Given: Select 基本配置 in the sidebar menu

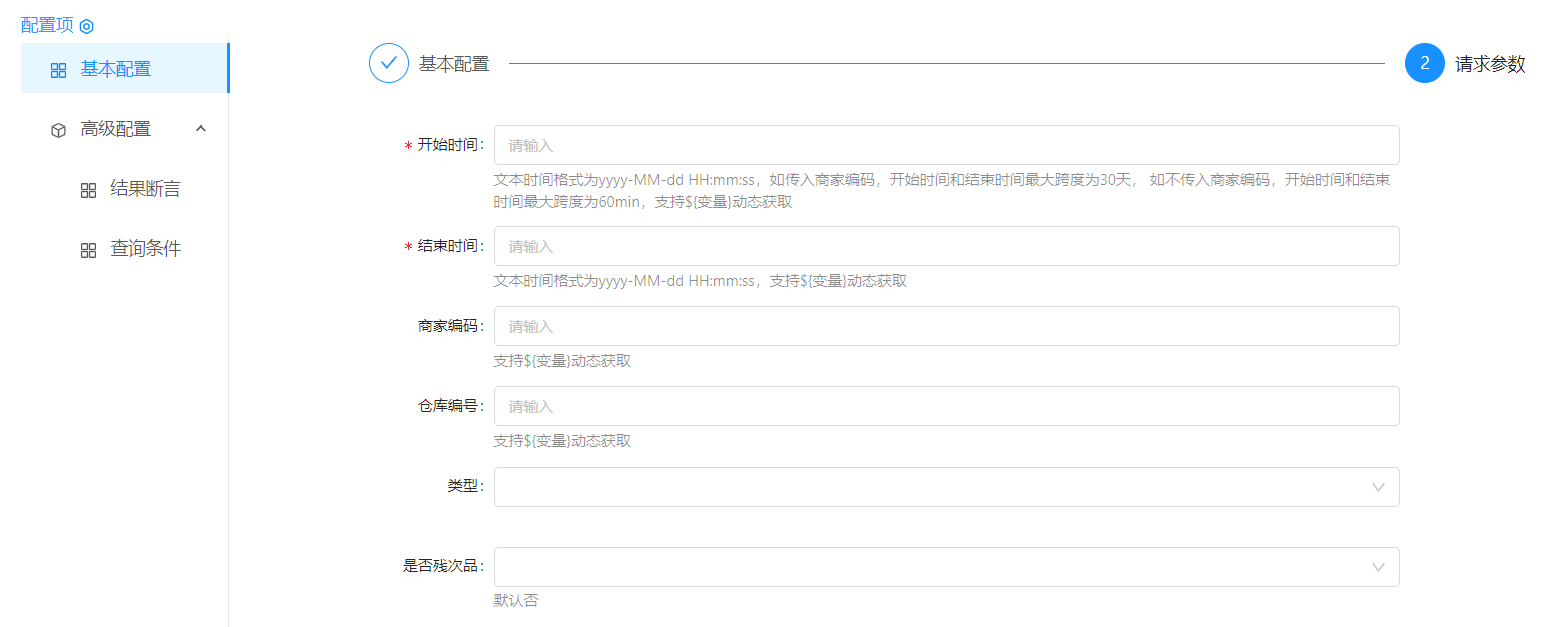Looking at the screenshot, I should click(116, 69).
